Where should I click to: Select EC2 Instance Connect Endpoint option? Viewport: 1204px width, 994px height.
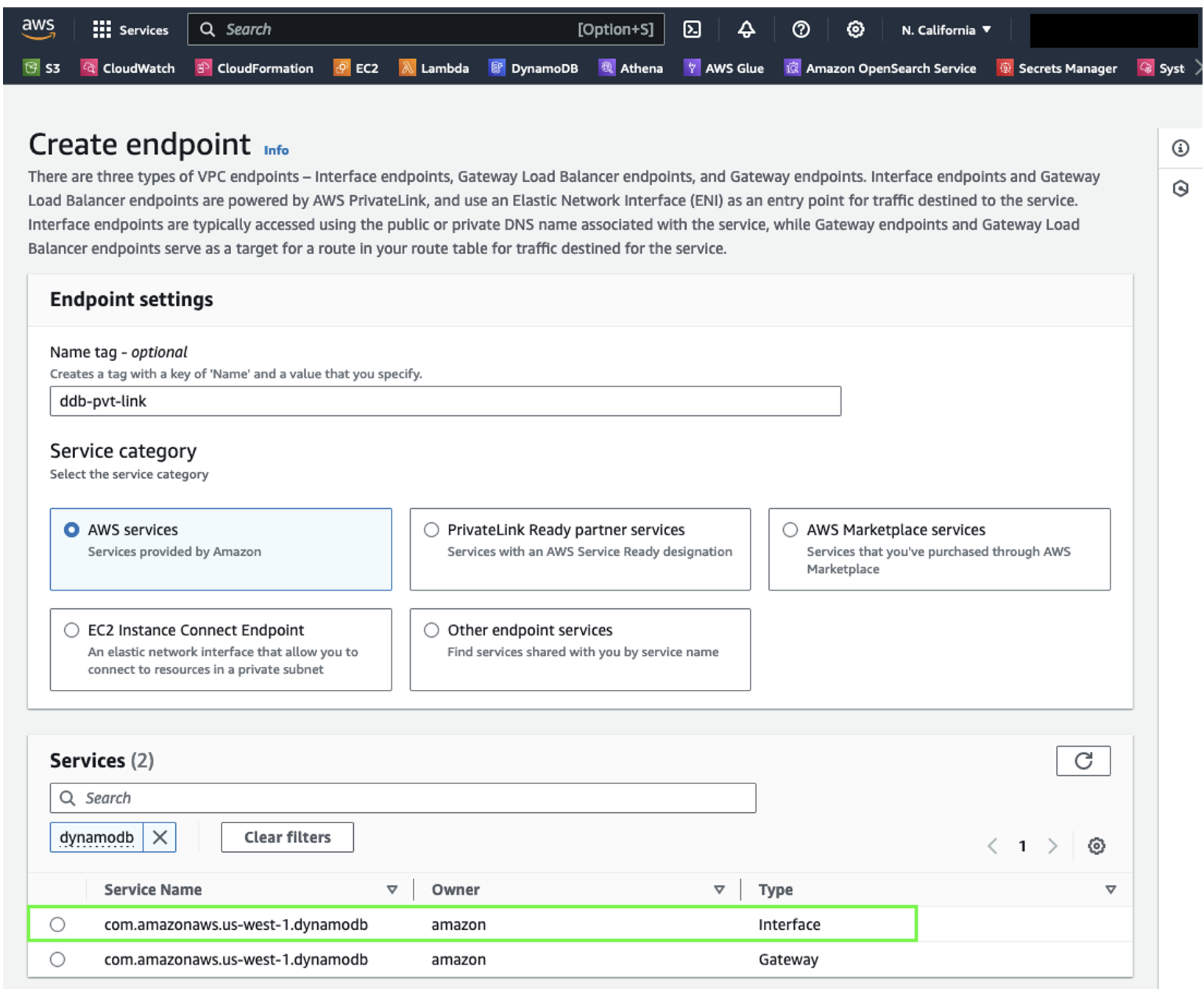click(x=221, y=649)
